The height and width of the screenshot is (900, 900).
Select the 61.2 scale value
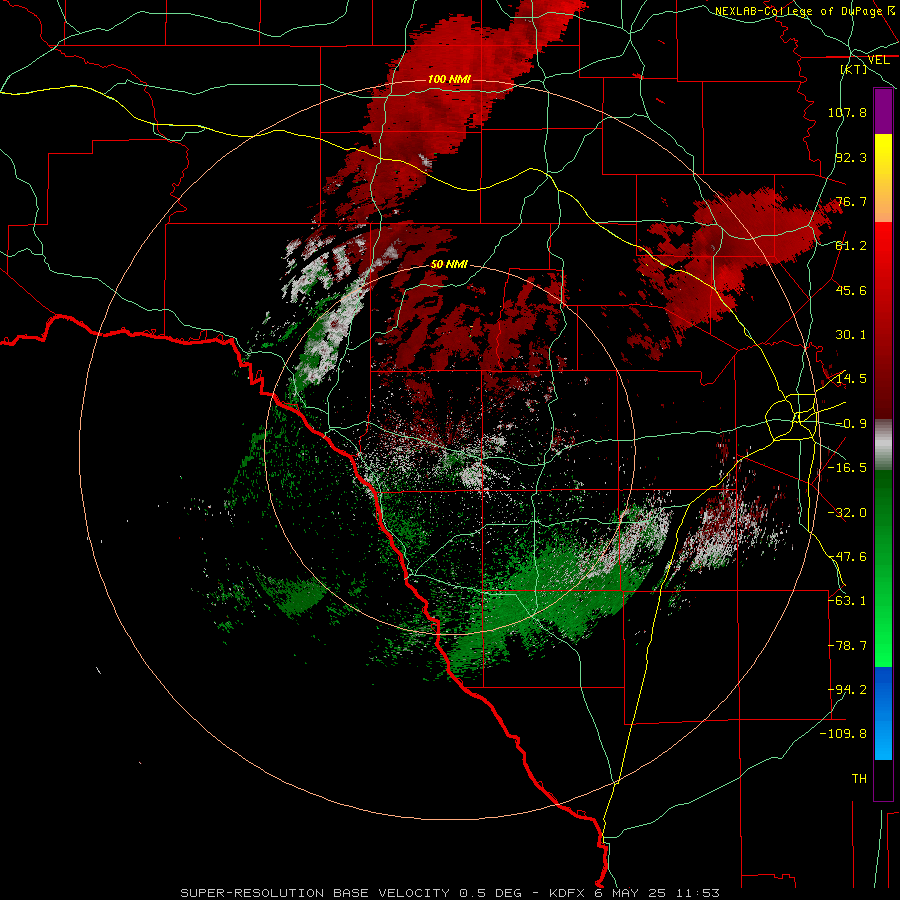pyautogui.click(x=851, y=246)
